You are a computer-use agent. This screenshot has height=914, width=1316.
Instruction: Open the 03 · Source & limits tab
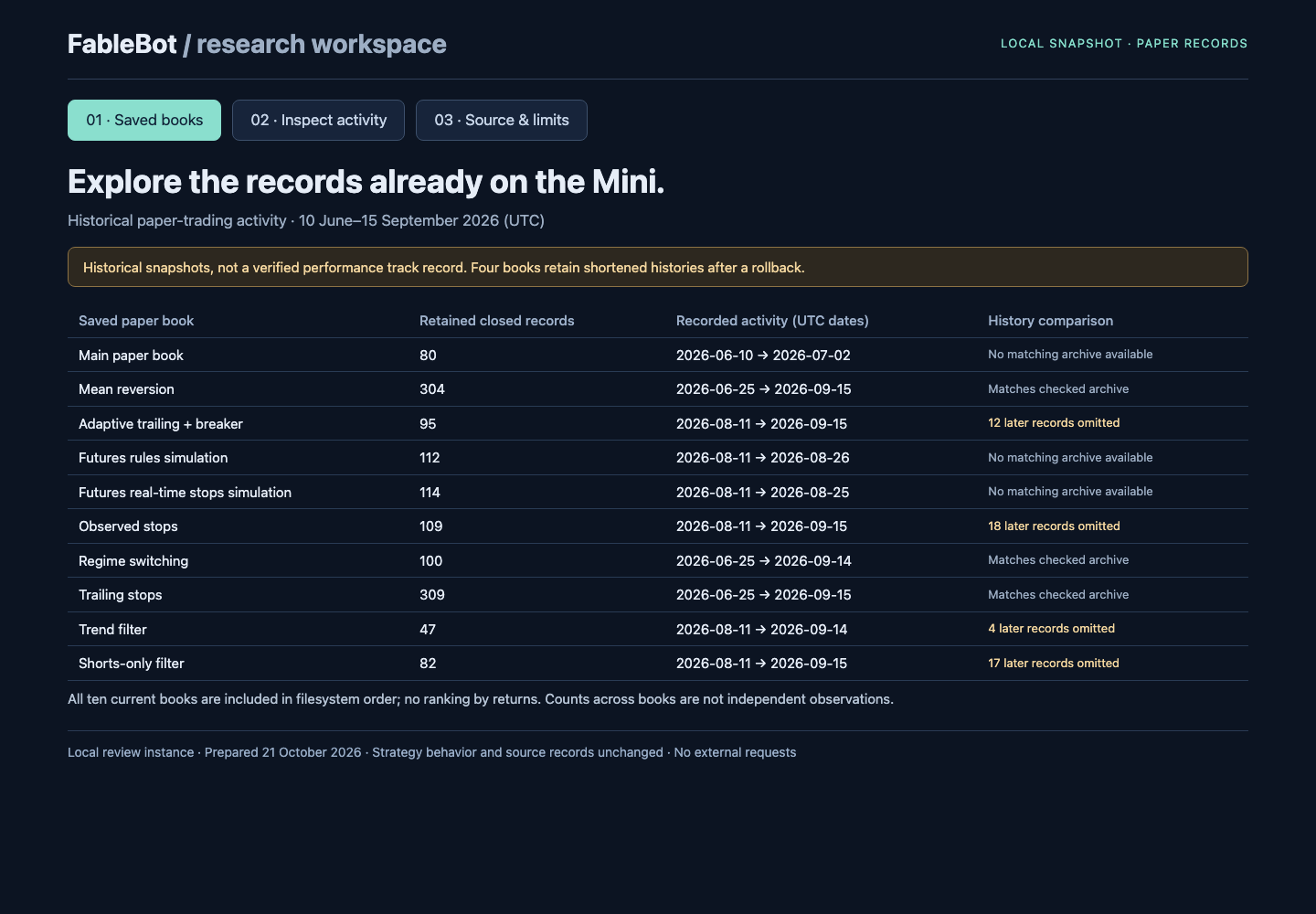[502, 120]
